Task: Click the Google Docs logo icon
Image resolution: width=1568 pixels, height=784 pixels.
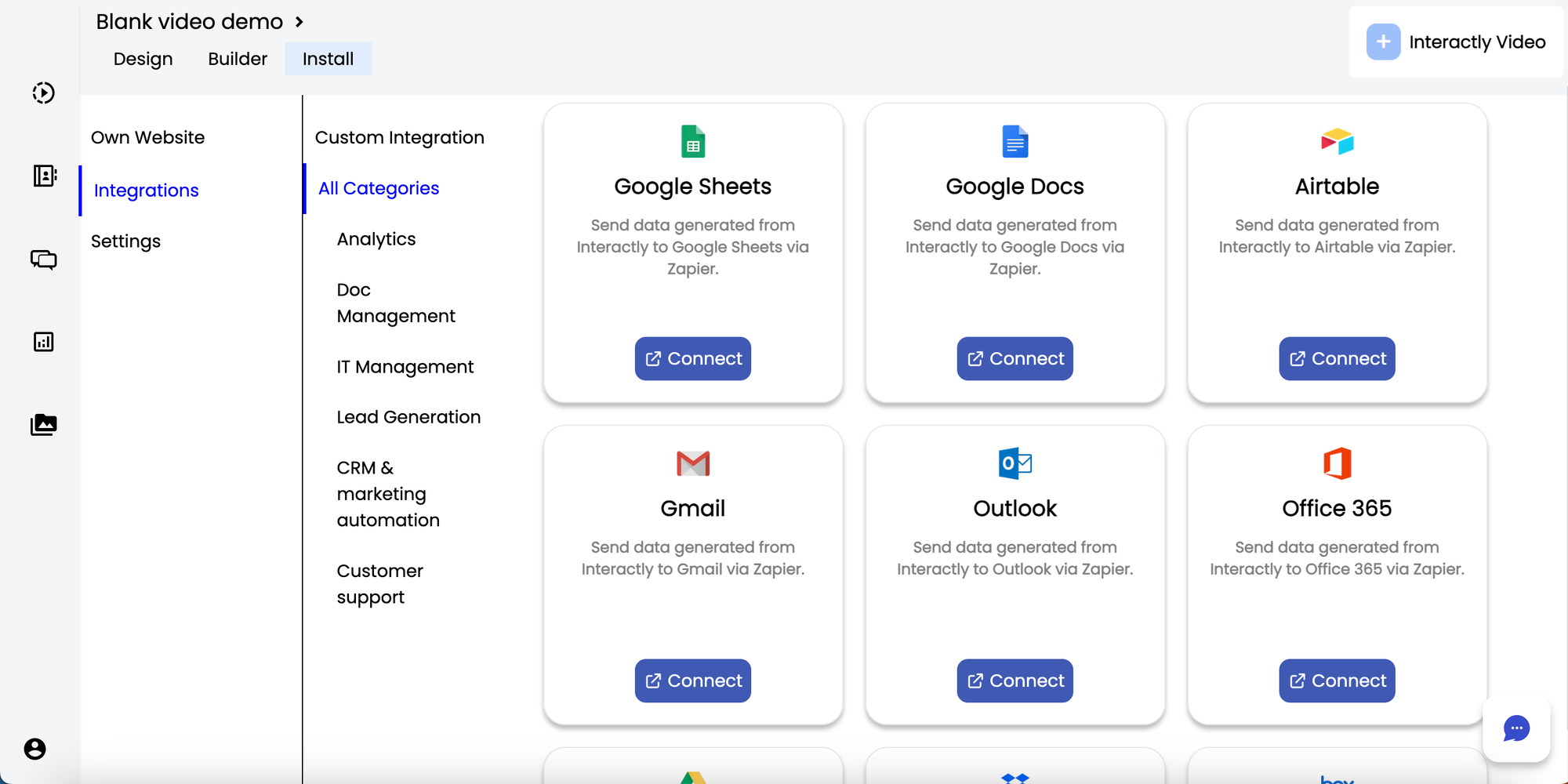Action: click(x=1015, y=142)
